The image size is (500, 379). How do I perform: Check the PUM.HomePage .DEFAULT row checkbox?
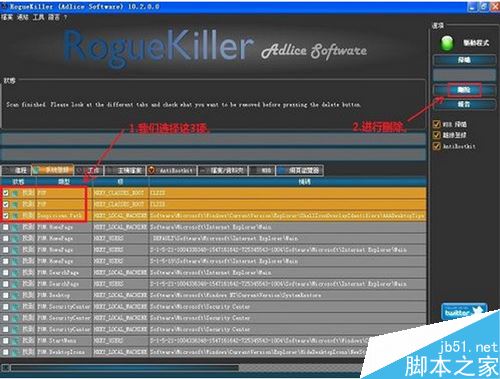point(5,239)
